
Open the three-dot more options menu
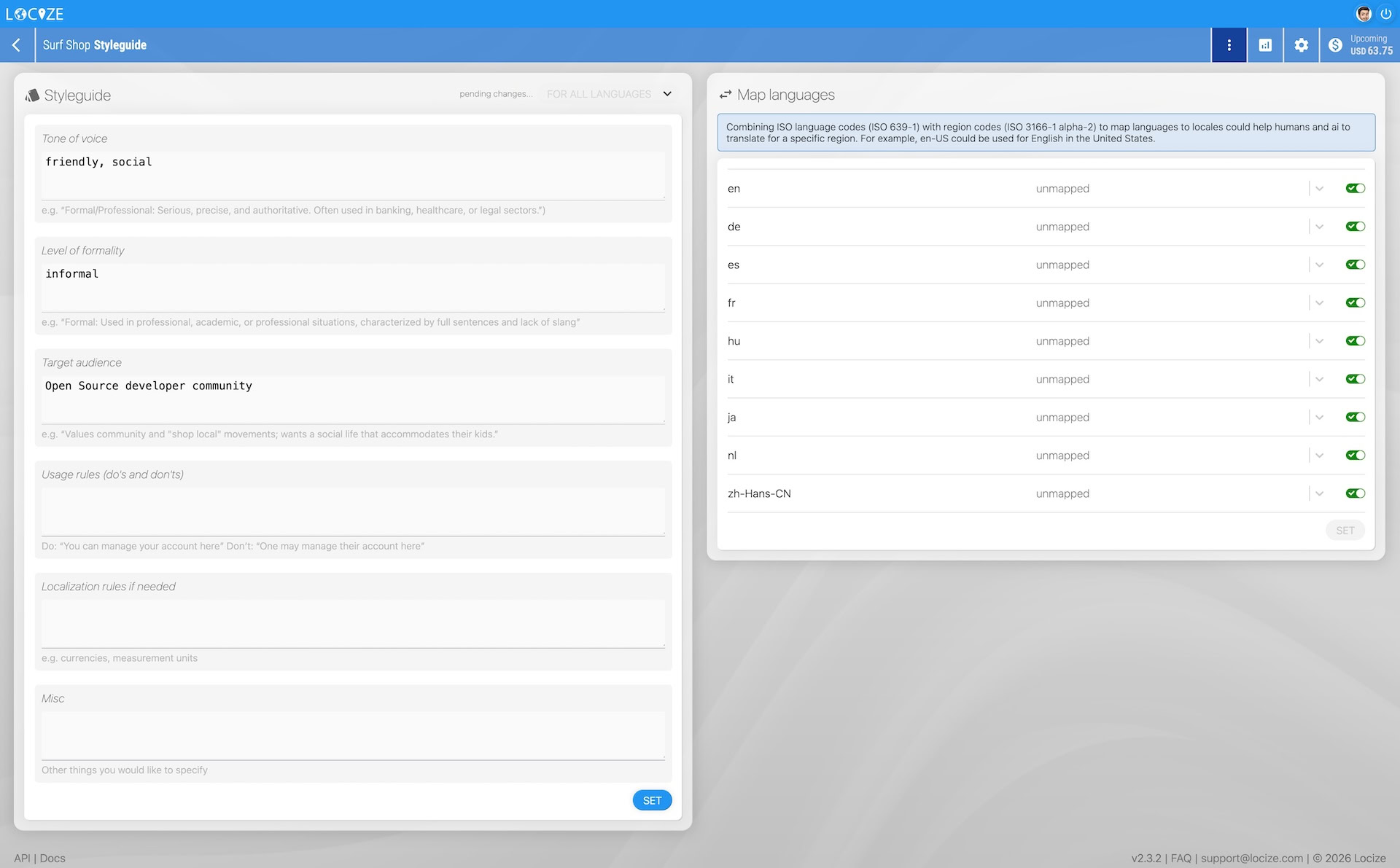[x=1229, y=45]
